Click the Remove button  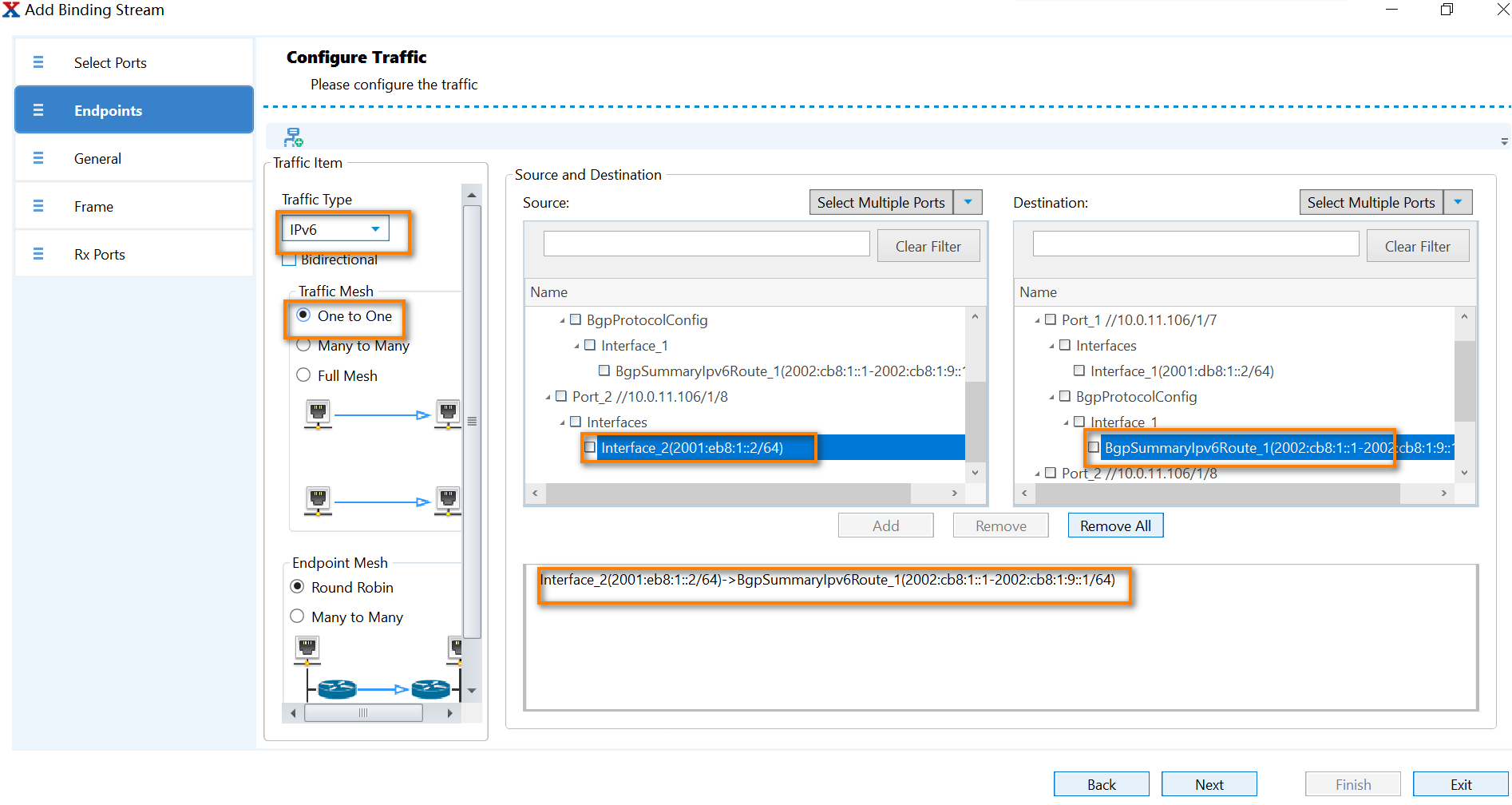click(1000, 525)
